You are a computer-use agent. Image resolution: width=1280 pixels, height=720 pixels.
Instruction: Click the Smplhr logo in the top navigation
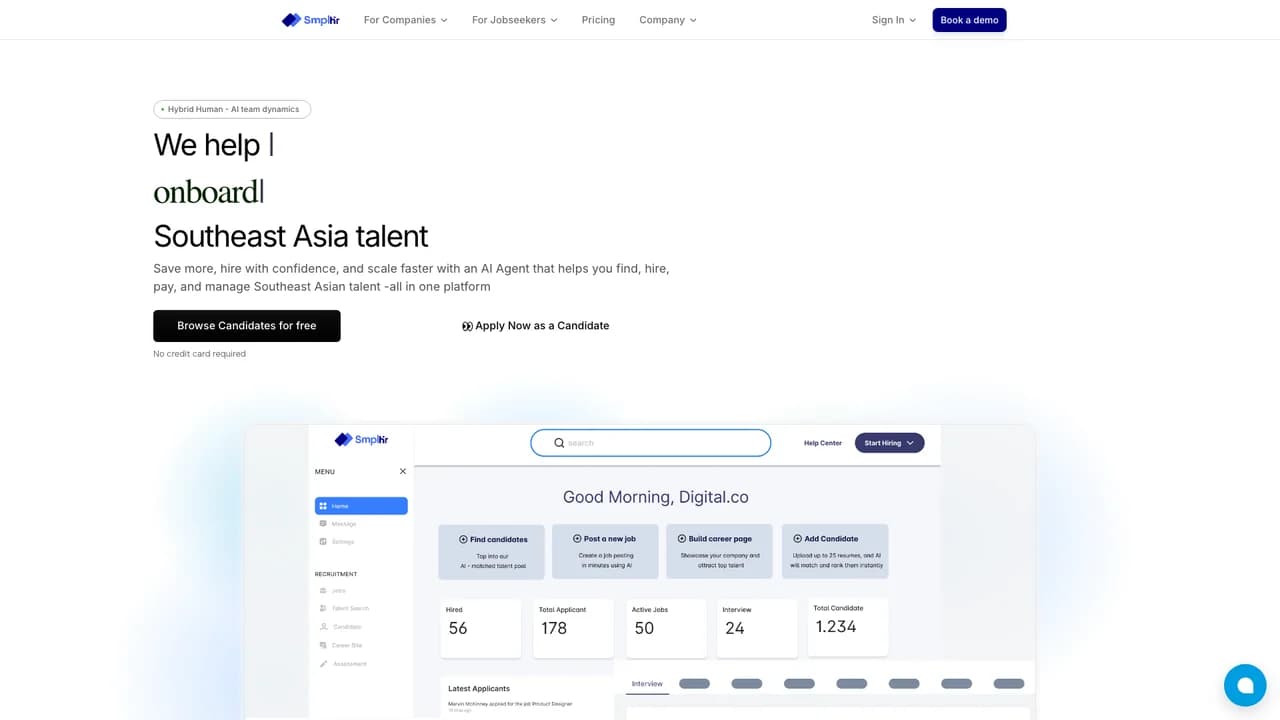coord(310,20)
